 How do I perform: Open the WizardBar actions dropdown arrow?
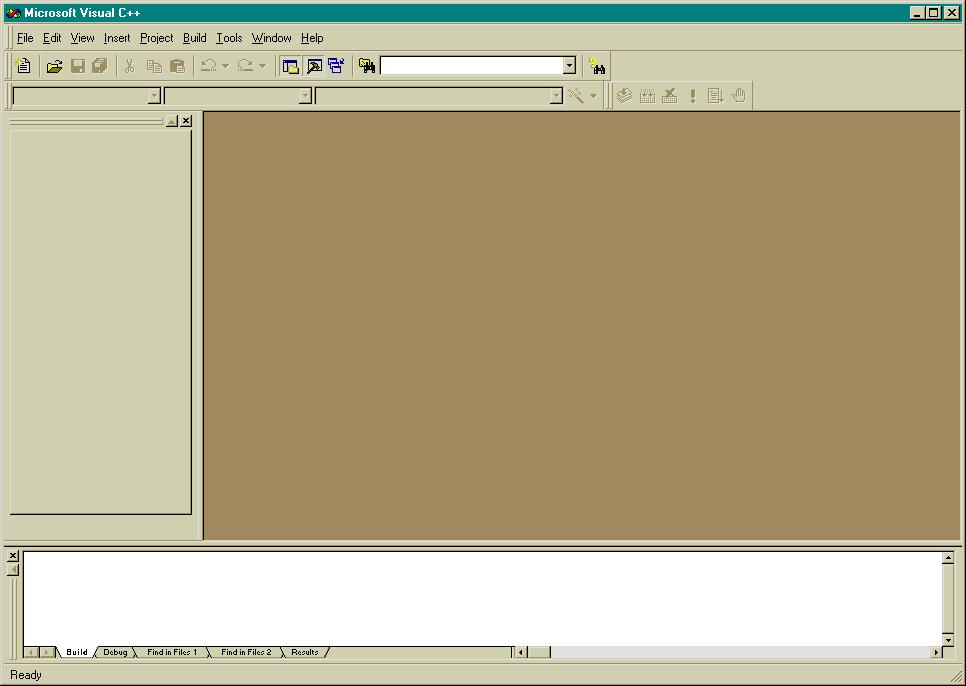tap(593, 95)
